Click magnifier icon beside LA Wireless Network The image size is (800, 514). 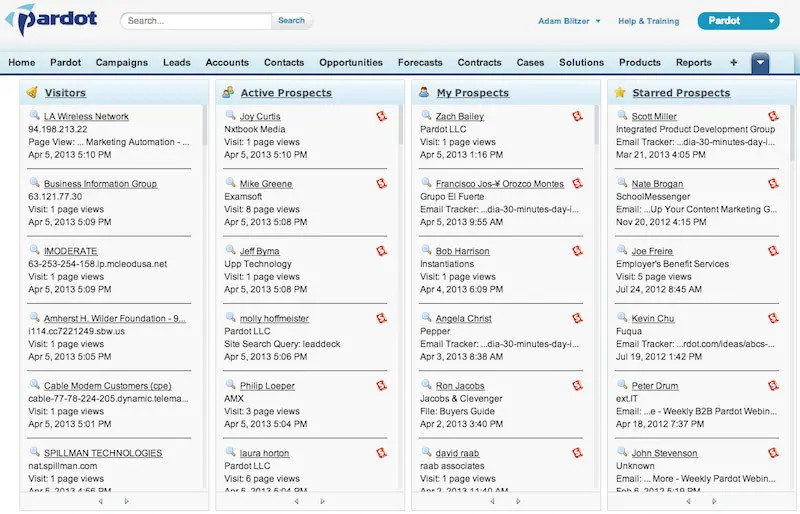pos(35,117)
